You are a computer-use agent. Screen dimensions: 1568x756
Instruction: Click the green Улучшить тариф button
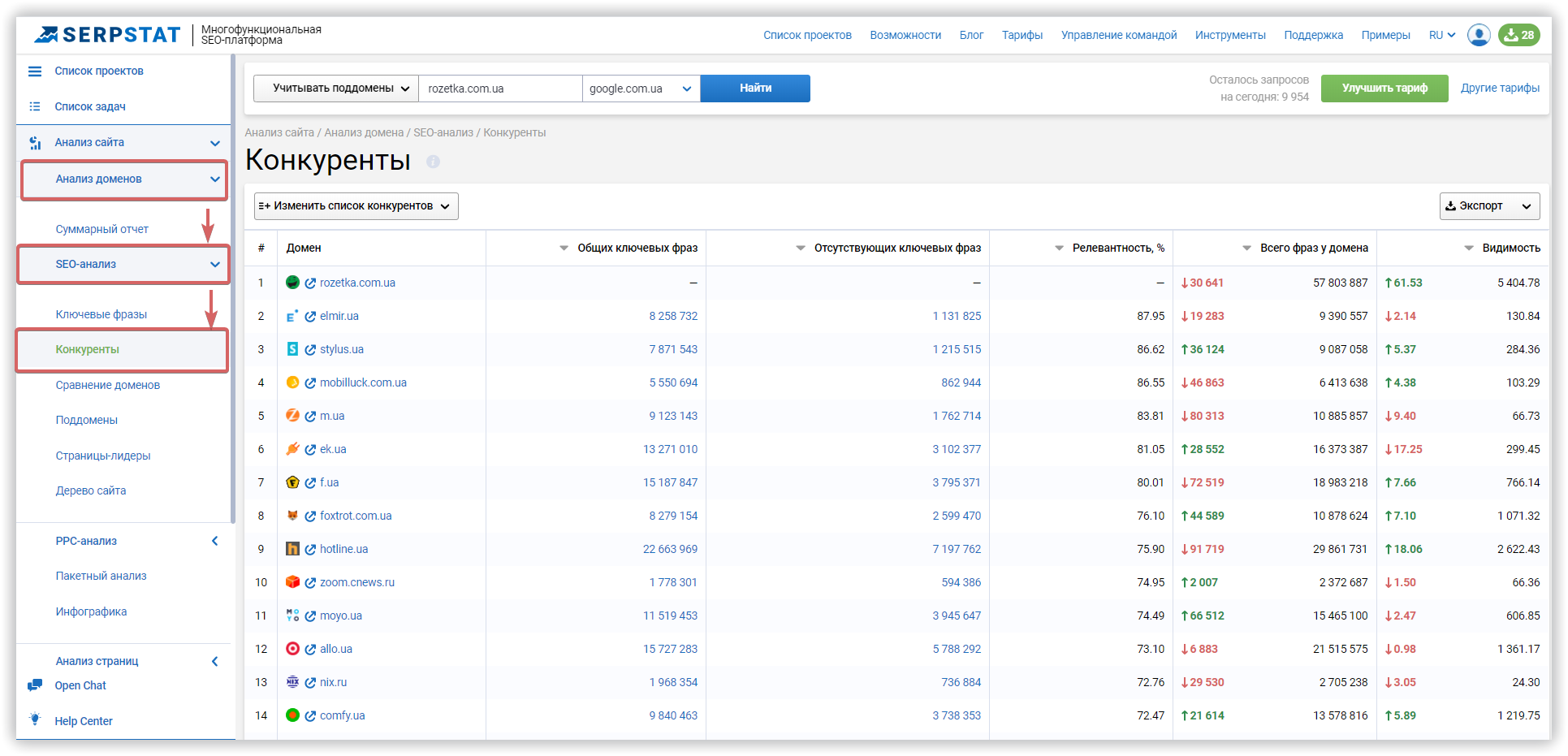(1384, 89)
